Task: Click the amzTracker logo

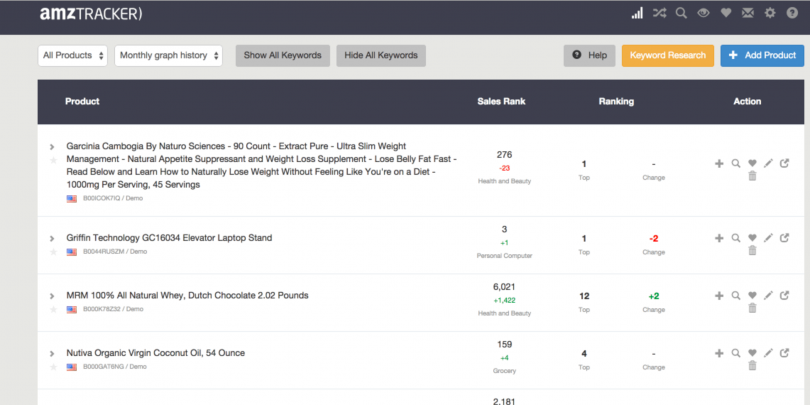Action: point(91,14)
